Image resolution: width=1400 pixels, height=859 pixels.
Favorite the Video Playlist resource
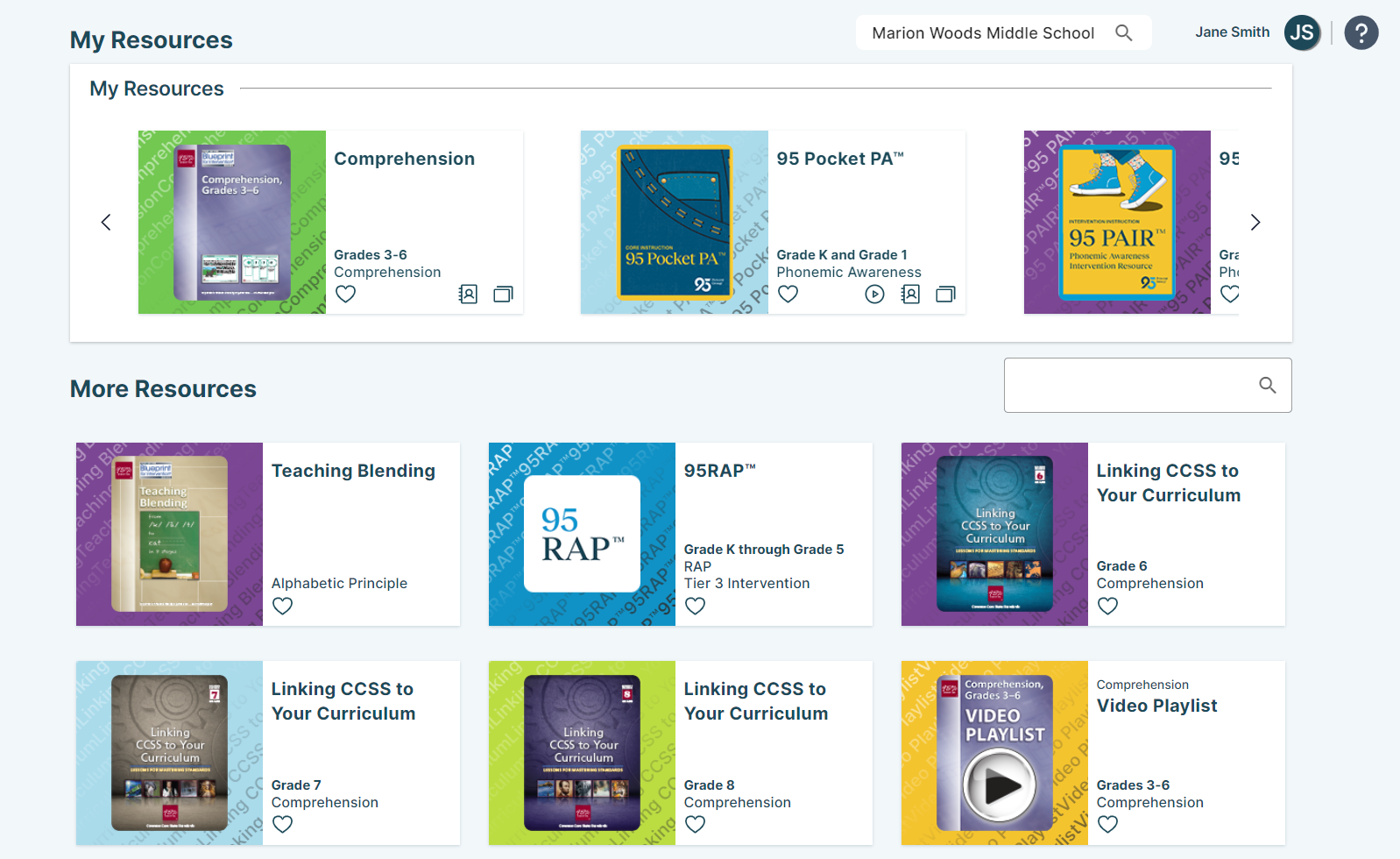point(1107,825)
